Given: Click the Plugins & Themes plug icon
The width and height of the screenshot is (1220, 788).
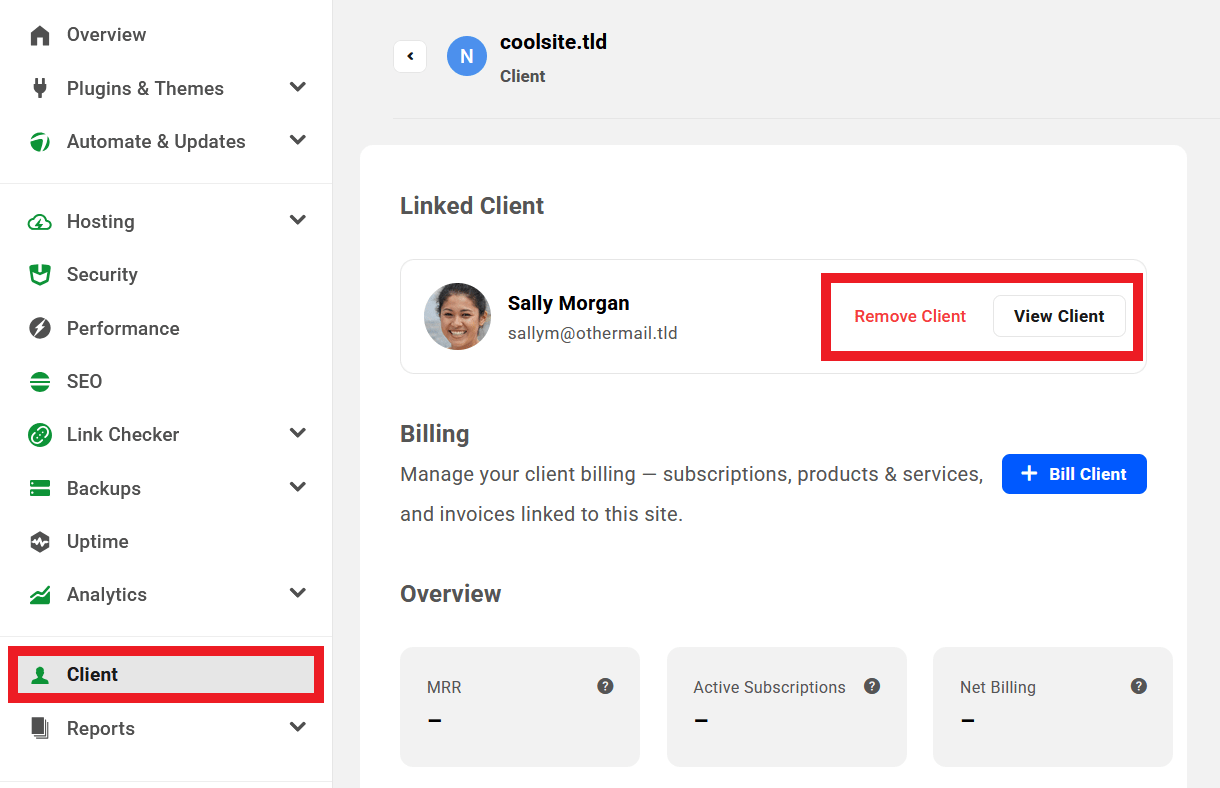Looking at the screenshot, I should tap(40, 88).
